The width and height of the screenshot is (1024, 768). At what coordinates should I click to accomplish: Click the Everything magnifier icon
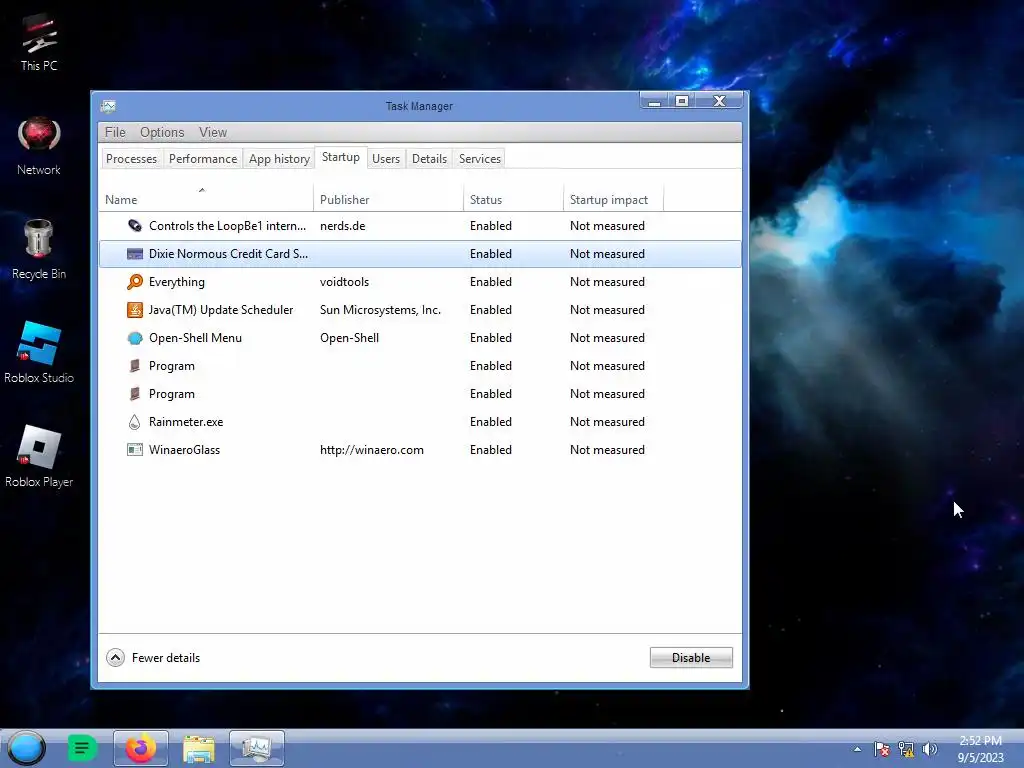(x=135, y=282)
